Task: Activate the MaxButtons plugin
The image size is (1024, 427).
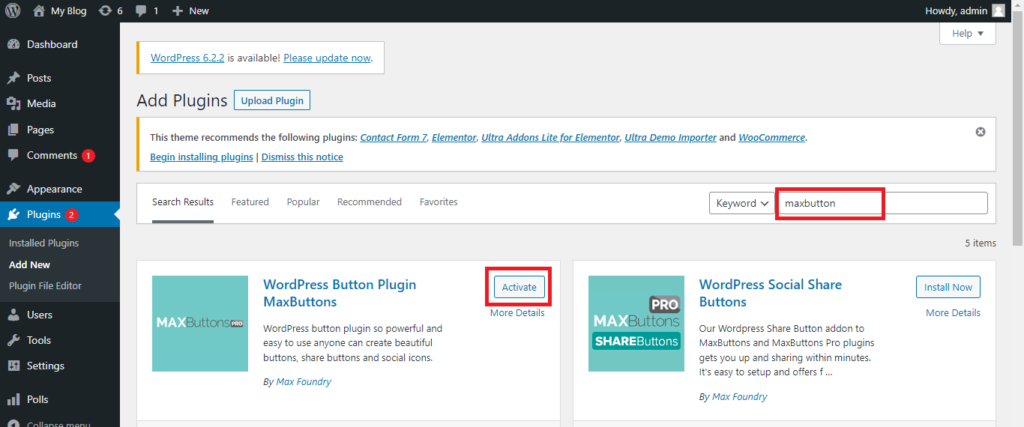Action: click(x=519, y=287)
